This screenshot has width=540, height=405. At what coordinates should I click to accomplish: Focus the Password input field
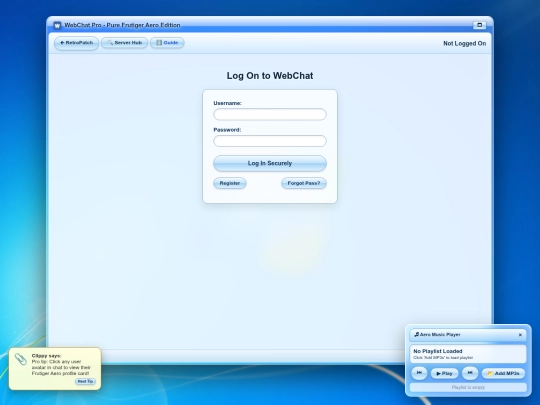(270, 141)
